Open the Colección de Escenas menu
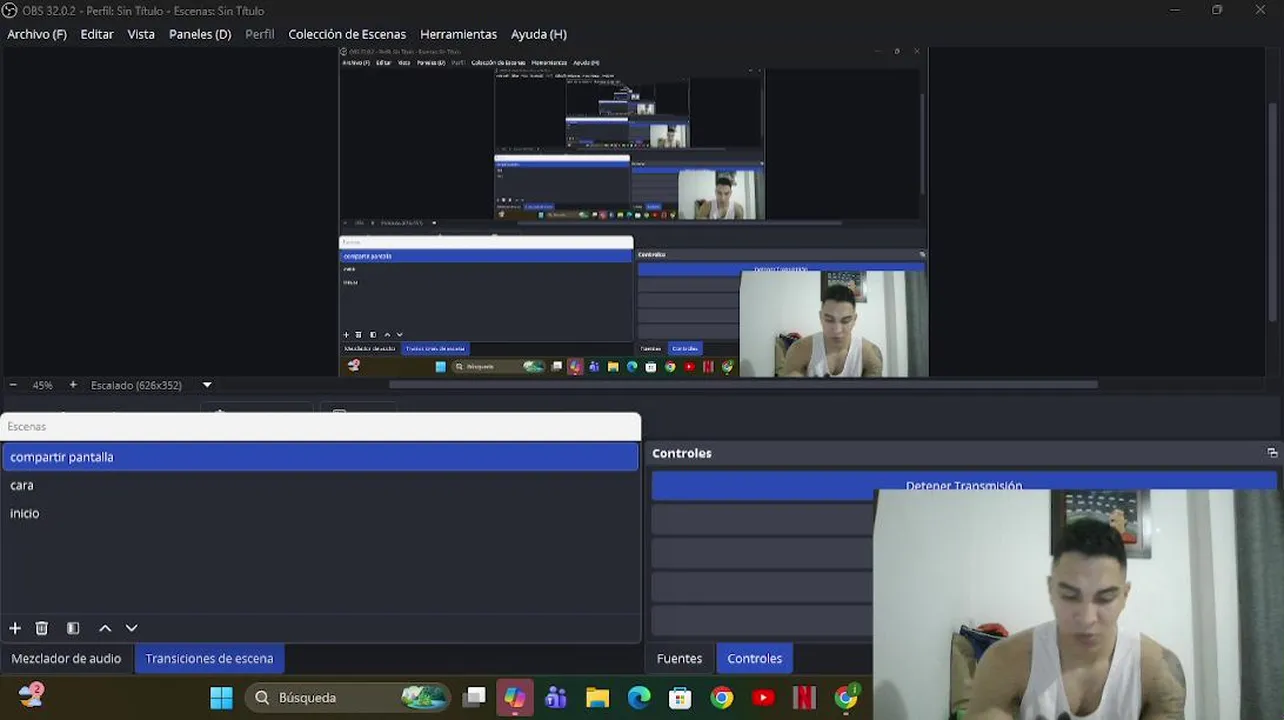 (x=347, y=34)
